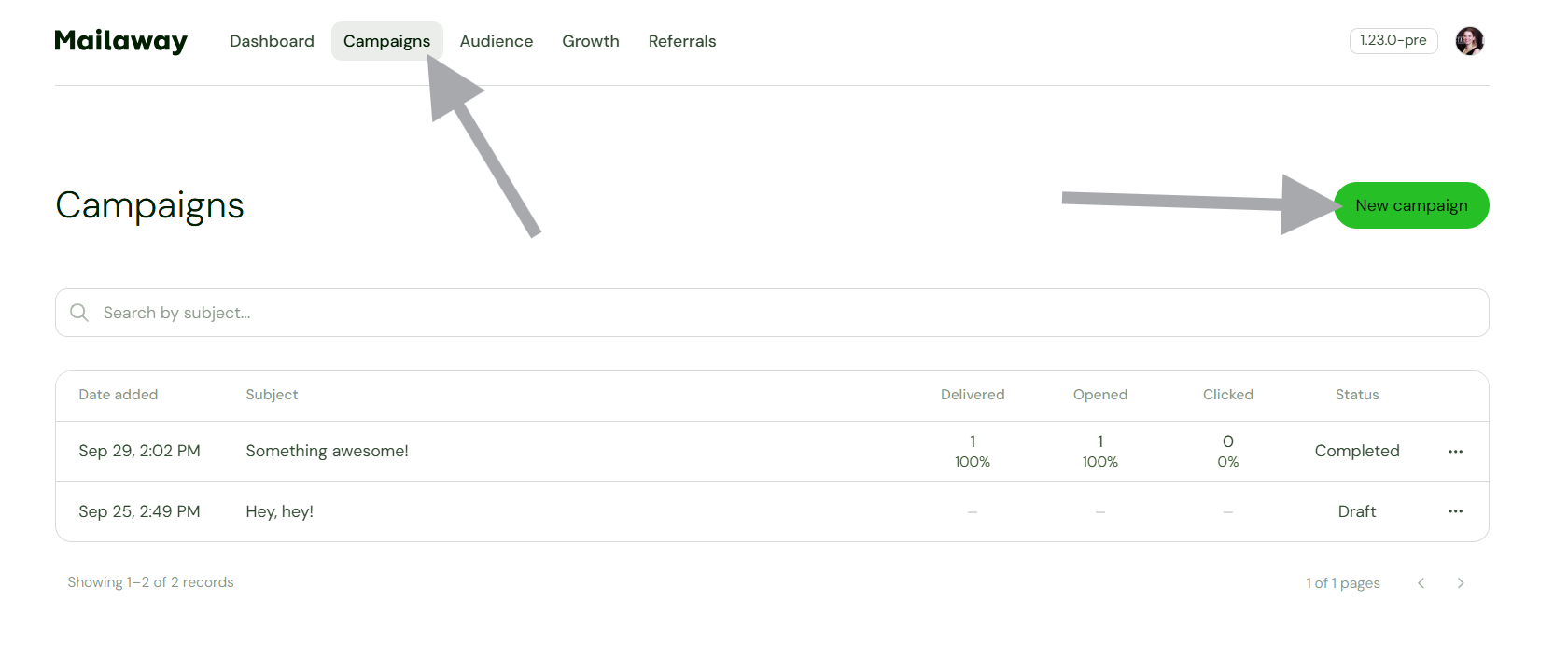Click Showing 1–2 of 2 records text
Viewport: 1568px width, 671px height.
(x=150, y=582)
